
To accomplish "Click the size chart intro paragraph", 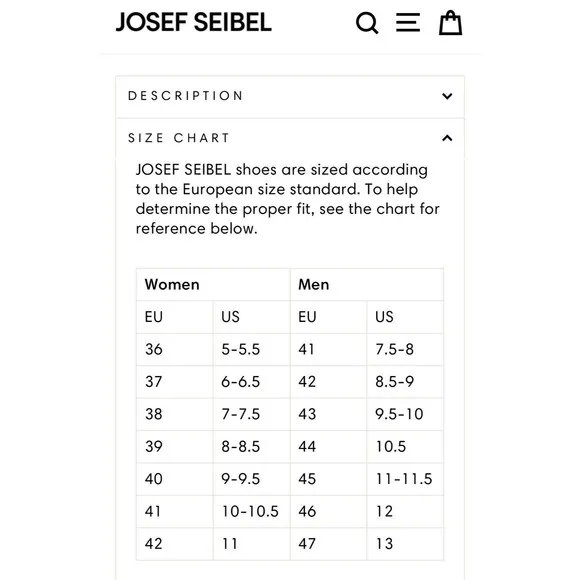I will click(287, 199).
